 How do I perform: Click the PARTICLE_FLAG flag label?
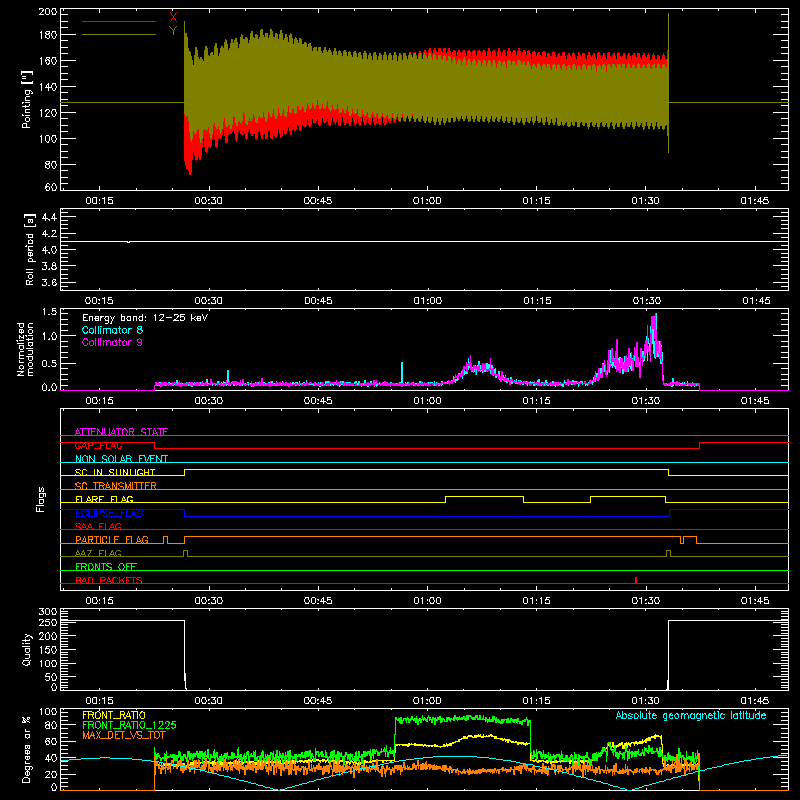pyautogui.click(x=112, y=539)
